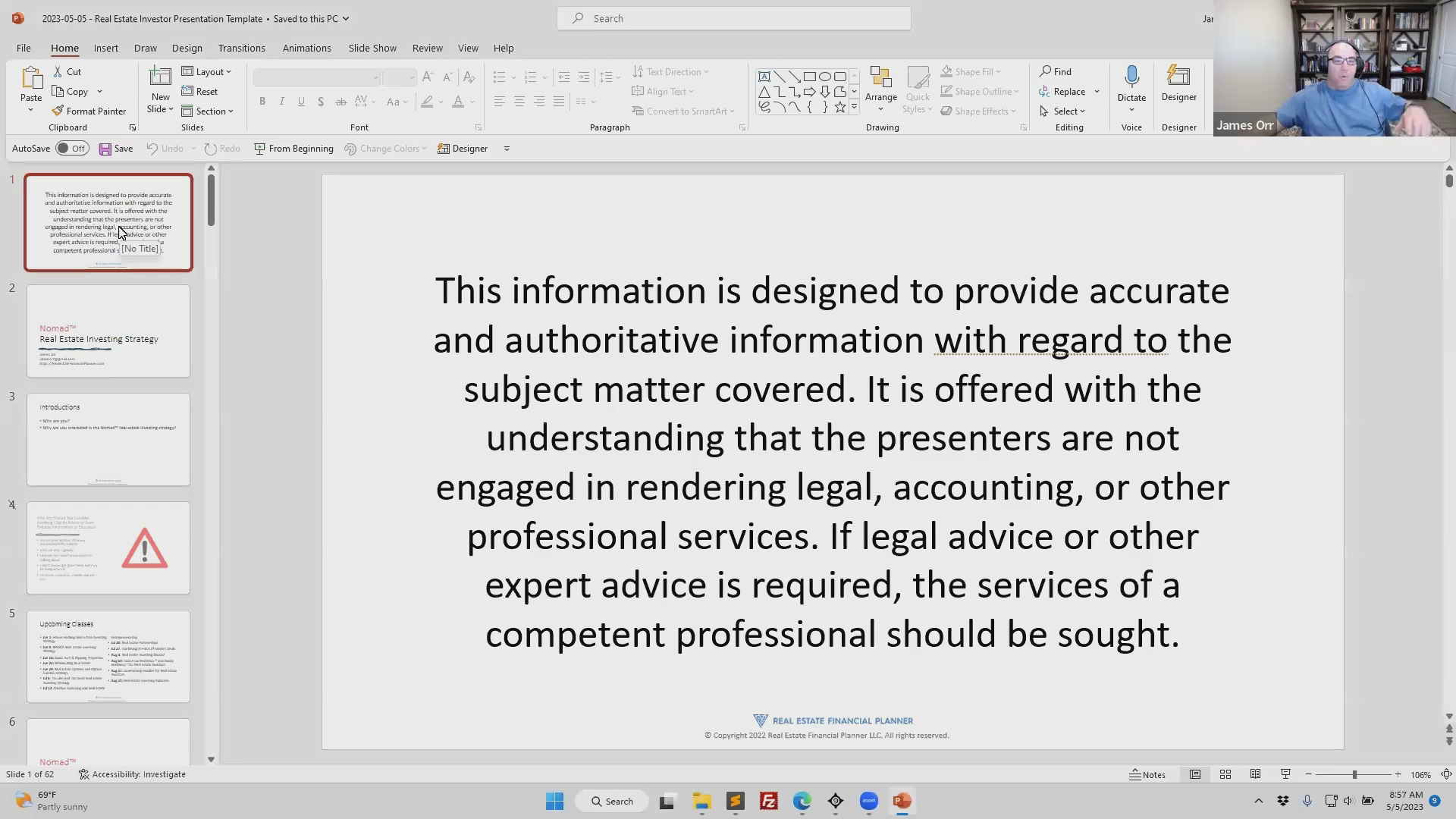Expand the Replace dropdown arrow
Image resolution: width=1456 pixels, height=819 pixels.
click(x=1097, y=92)
